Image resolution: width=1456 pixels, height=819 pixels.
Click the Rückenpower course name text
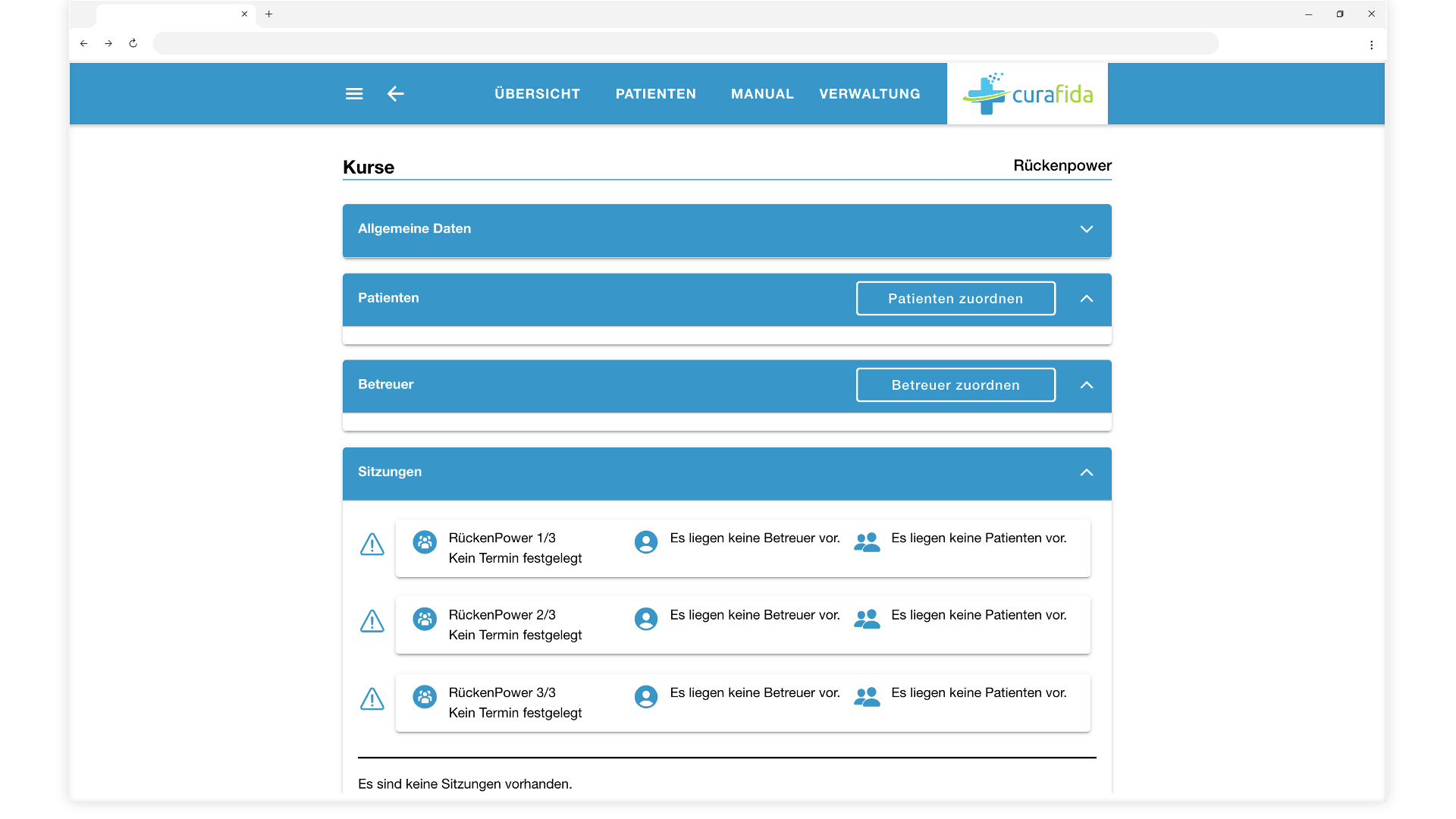coord(1062,165)
